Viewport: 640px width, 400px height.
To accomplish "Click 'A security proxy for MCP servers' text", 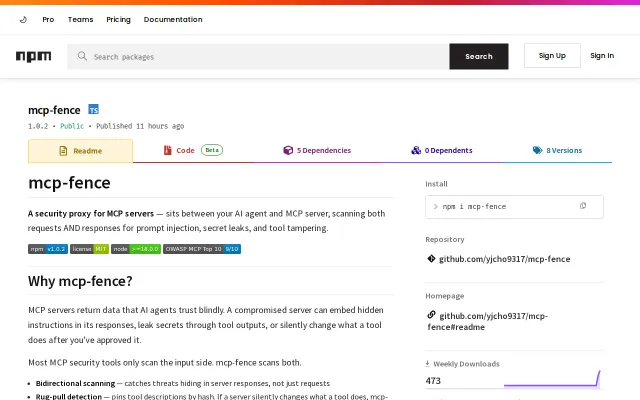I will [x=91, y=213].
